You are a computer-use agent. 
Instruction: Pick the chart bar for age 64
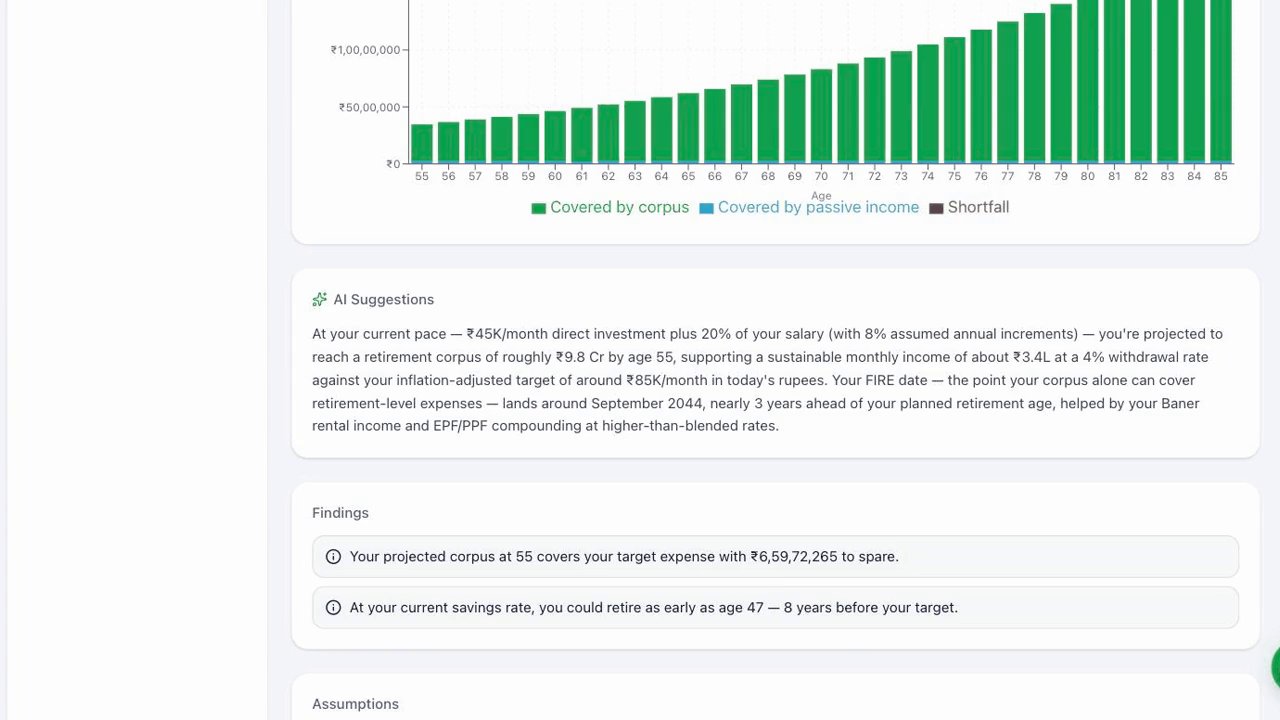[662, 130]
